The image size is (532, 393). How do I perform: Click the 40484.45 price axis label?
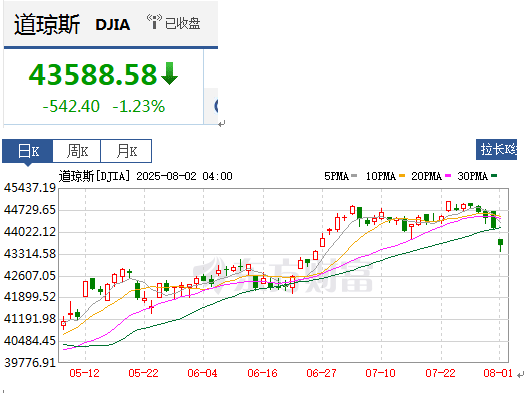(30, 341)
